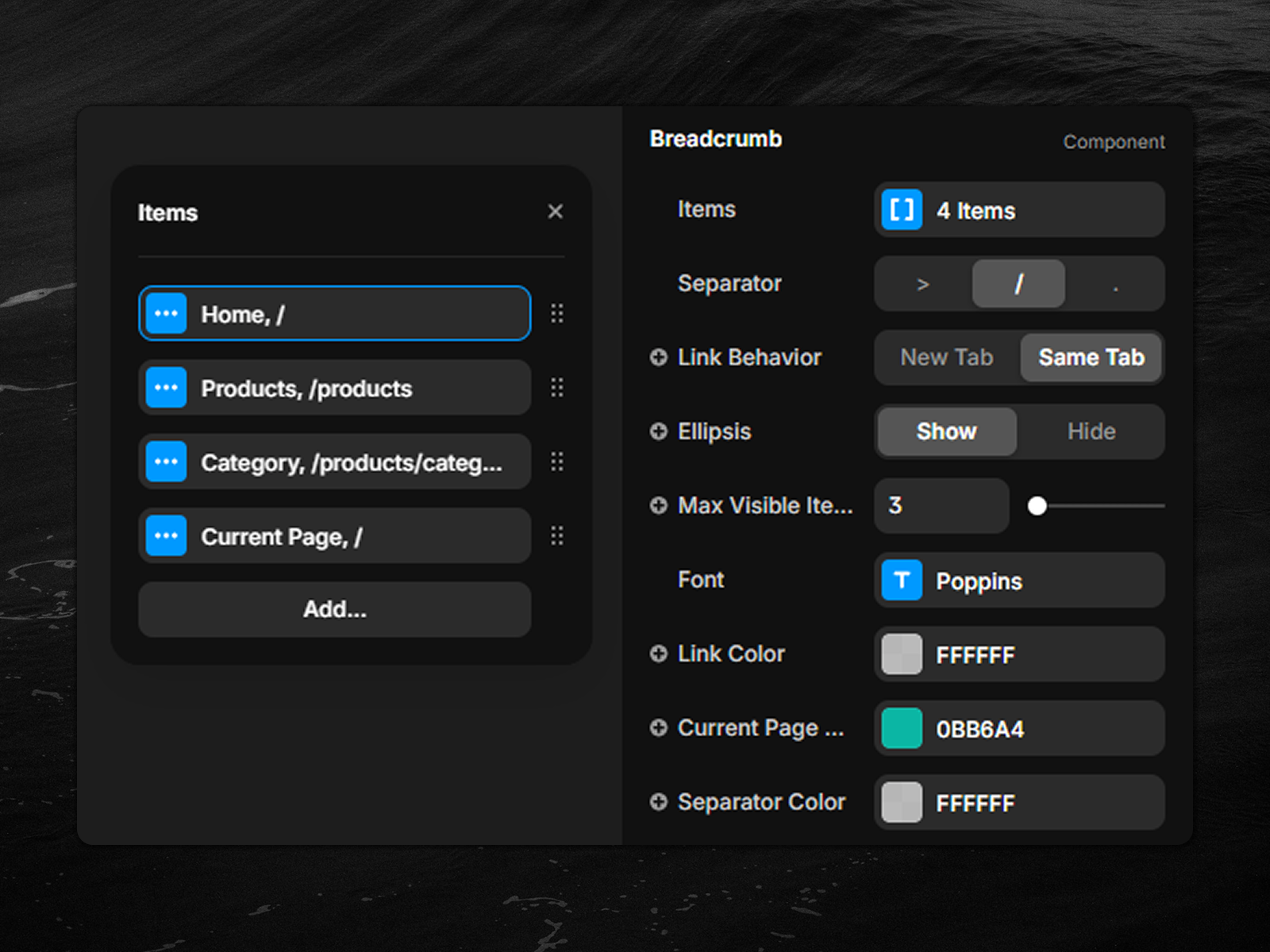Click the drag handle beside Category item
The height and width of the screenshot is (952, 1270).
click(x=557, y=462)
